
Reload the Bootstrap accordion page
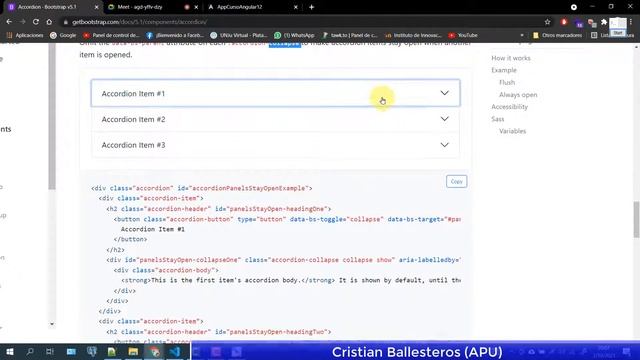36,22
